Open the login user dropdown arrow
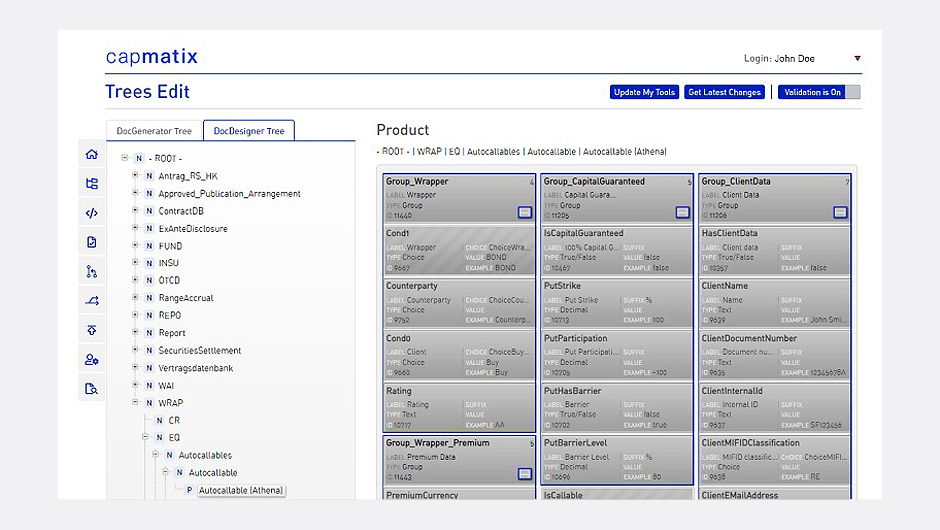Image resolution: width=940 pixels, height=530 pixels. (x=857, y=58)
